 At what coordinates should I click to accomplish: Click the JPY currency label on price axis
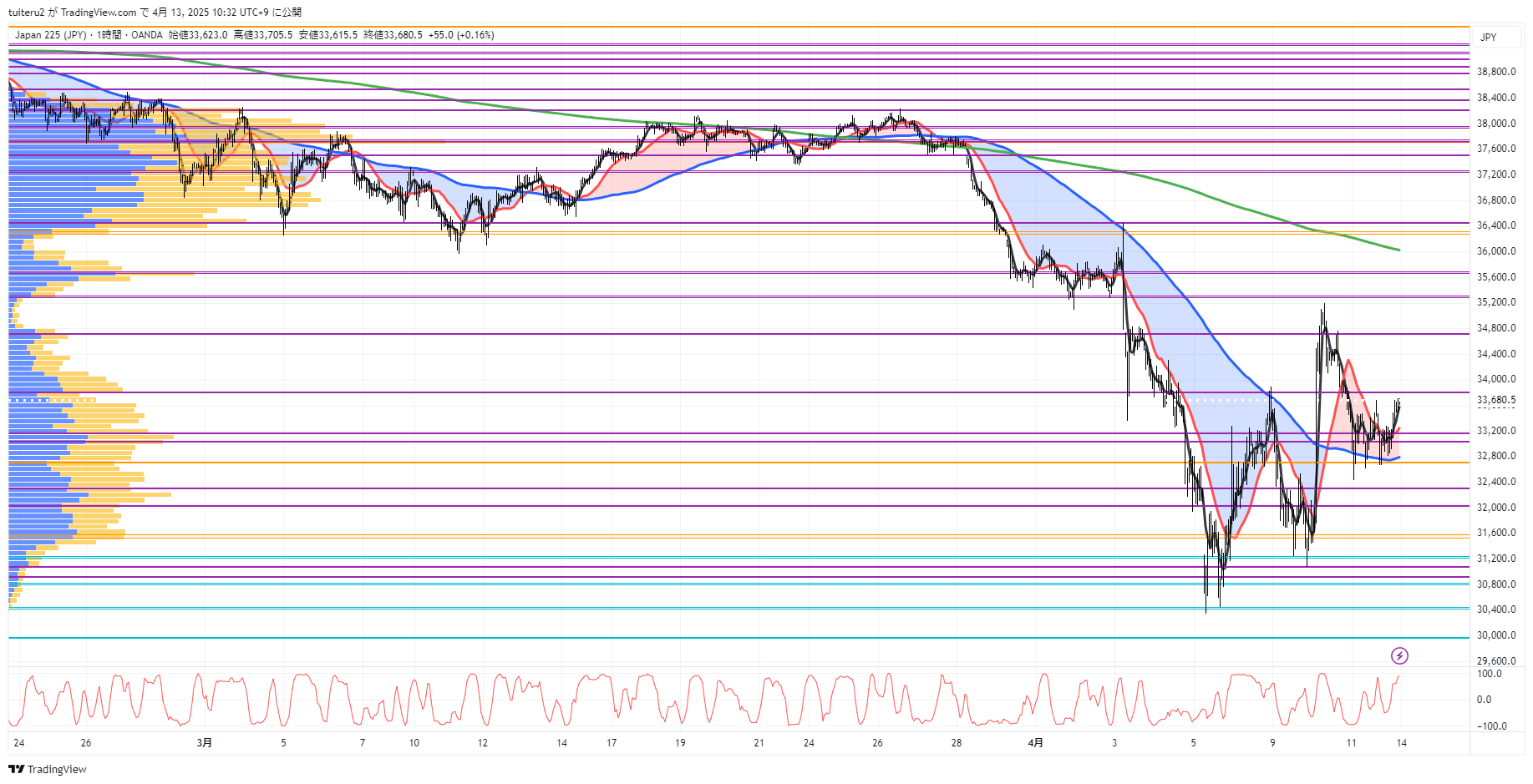point(1489,38)
